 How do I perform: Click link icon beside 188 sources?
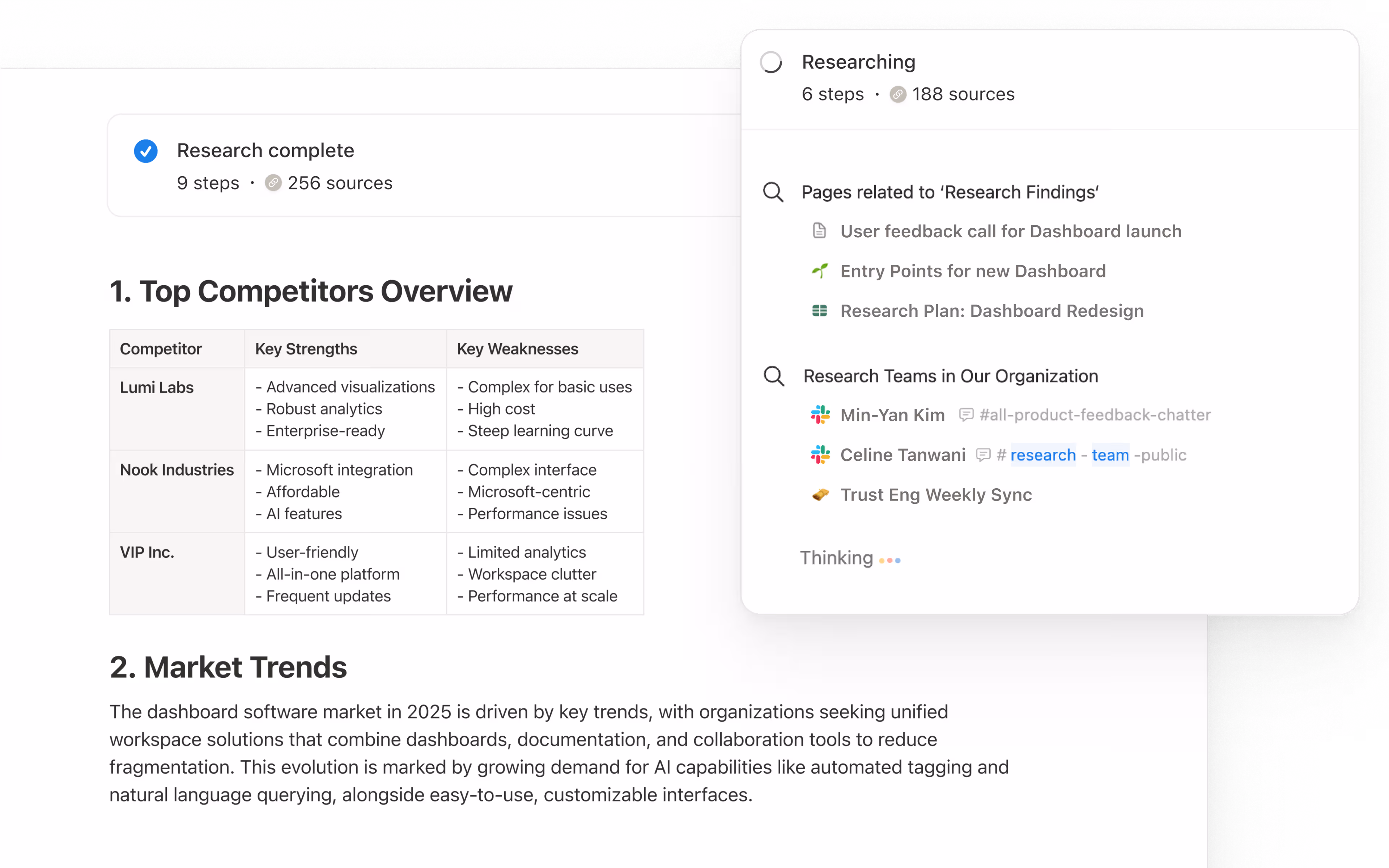point(898,94)
